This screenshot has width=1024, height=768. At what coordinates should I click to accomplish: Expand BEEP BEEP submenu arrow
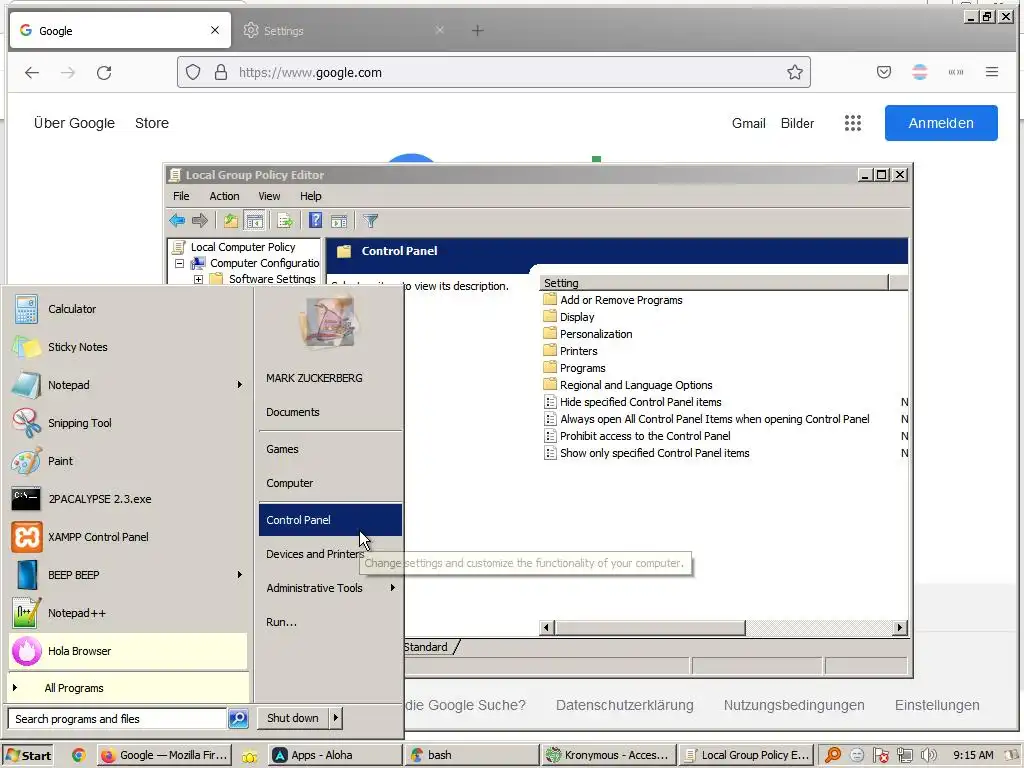click(240, 575)
